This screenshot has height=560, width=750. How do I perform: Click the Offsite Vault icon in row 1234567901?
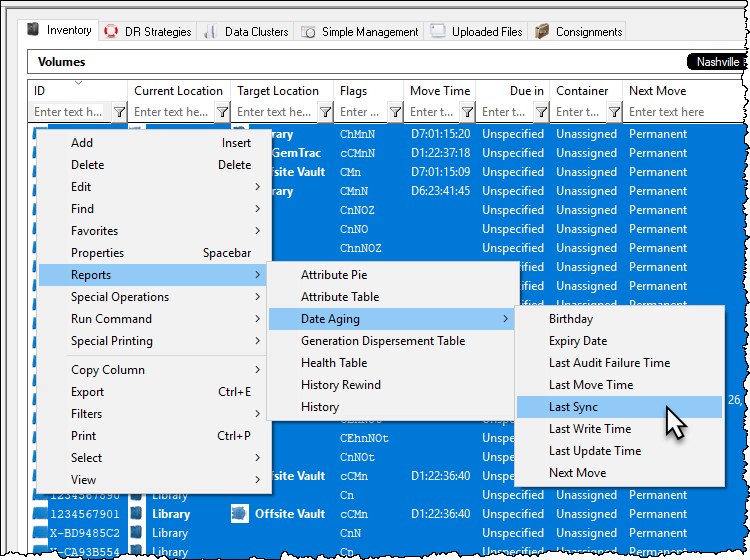(x=240, y=514)
